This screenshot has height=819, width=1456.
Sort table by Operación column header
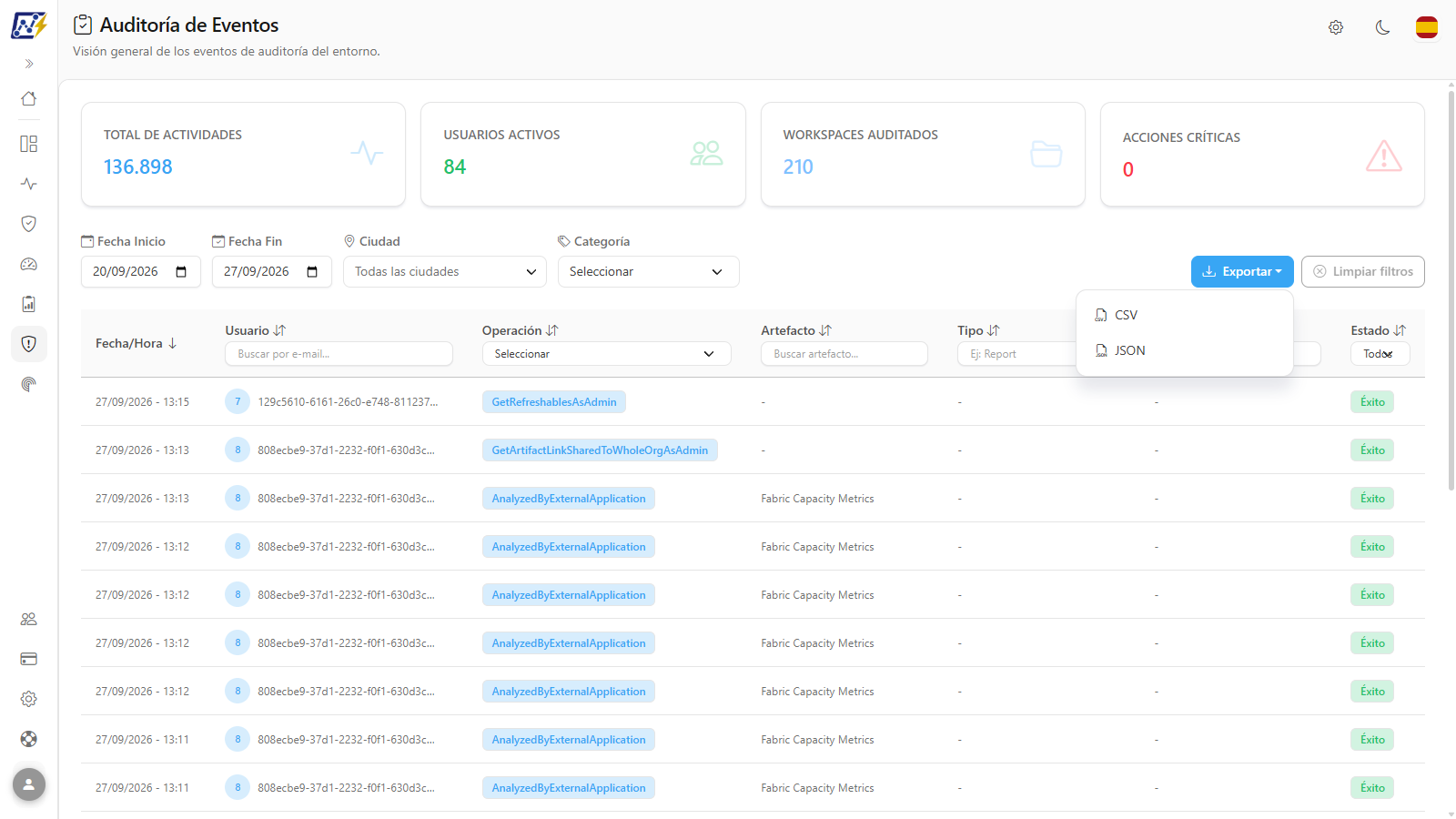click(x=521, y=330)
